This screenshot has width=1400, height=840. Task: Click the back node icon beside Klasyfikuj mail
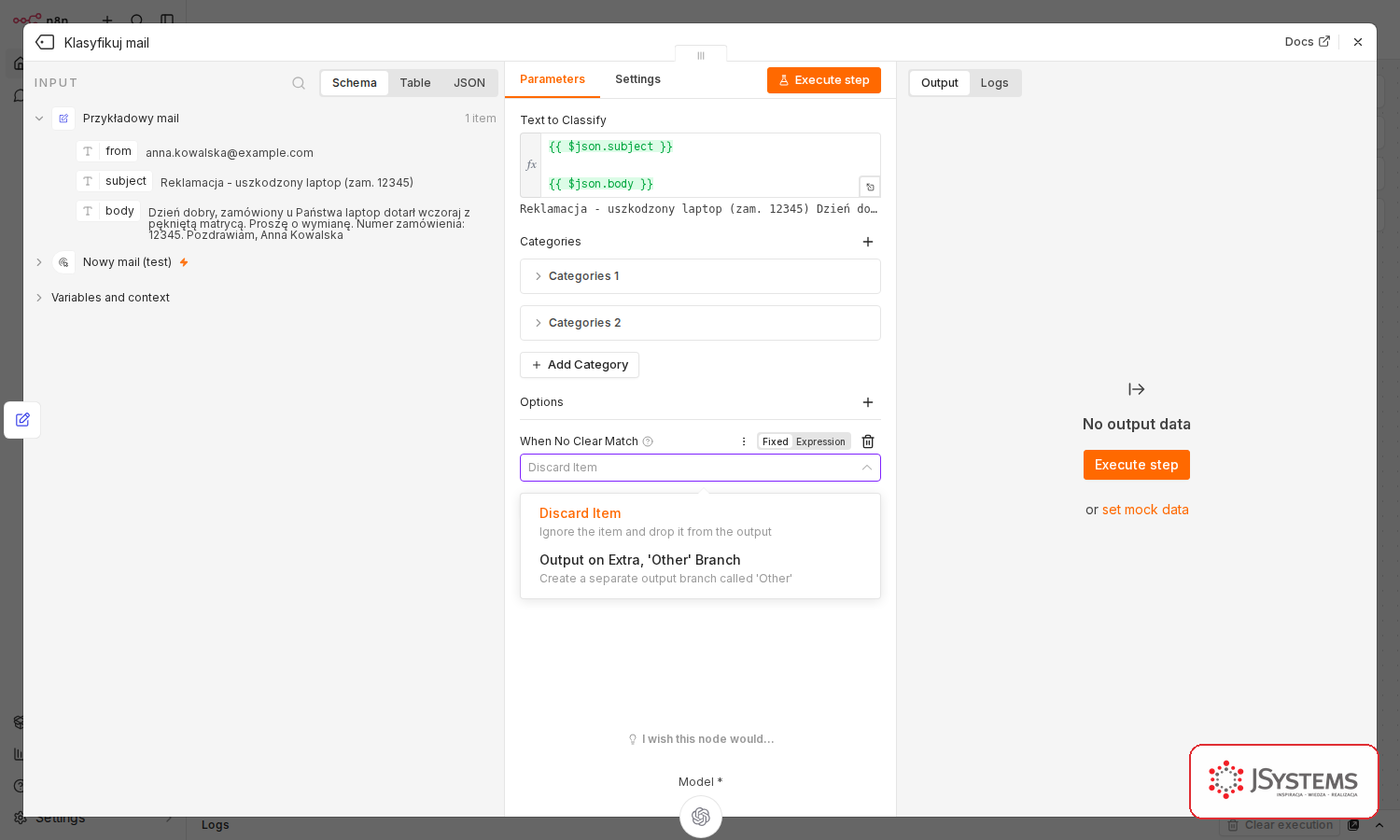click(x=45, y=42)
